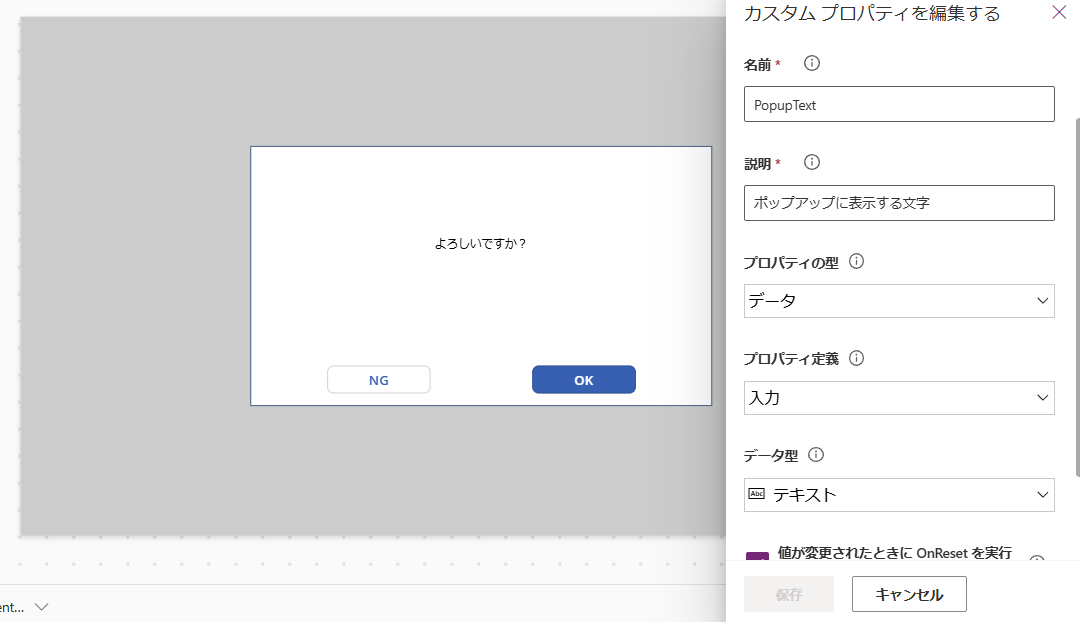1080x622 pixels.
Task: Toggle 値が変更されたときに OnReset を実行
Action: click(757, 556)
